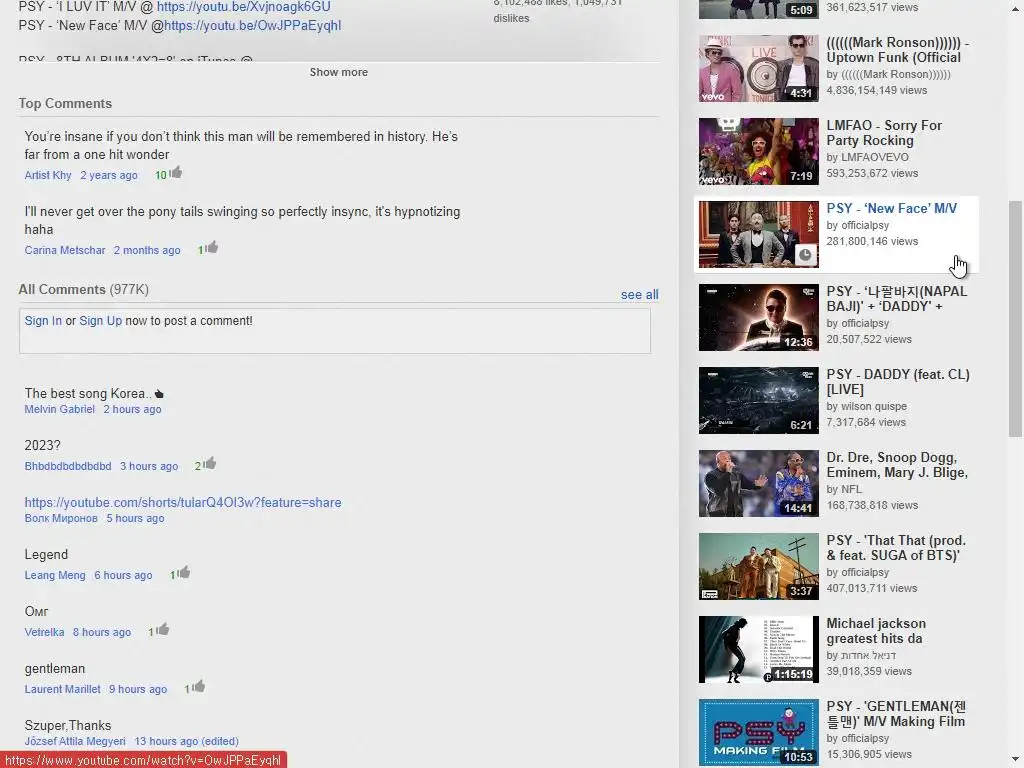Open PSY Making Film thumbnail
Viewport: 1024px width, 768px height.
tap(758, 732)
